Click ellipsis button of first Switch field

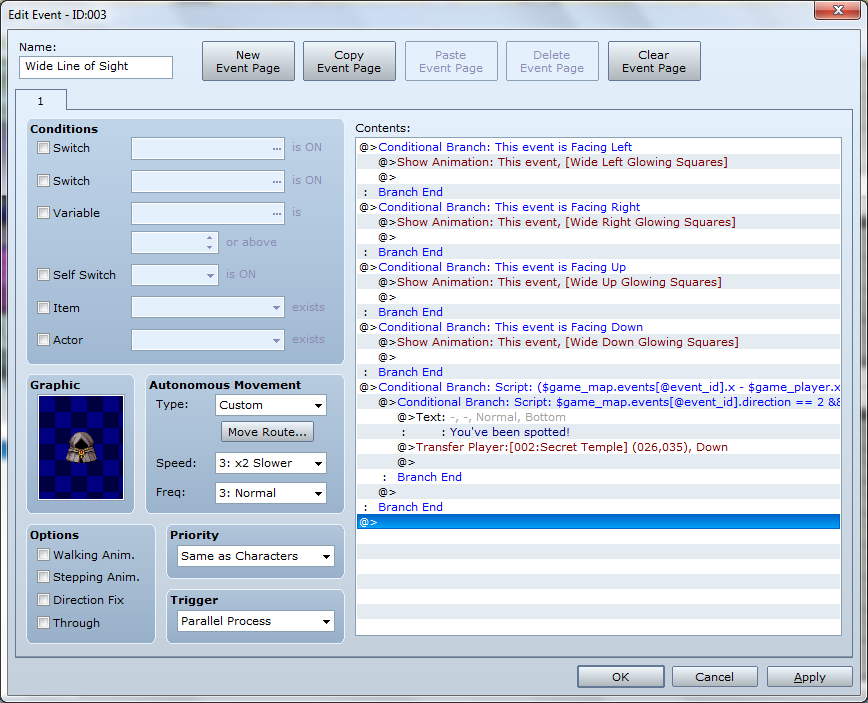pos(276,148)
